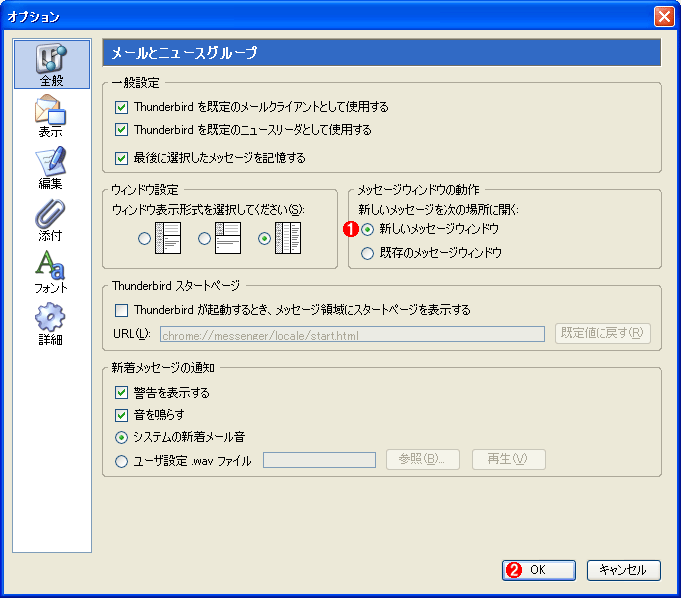Open the 編集 (Composition) pencil icon
The height and width of the screenshot is (598, 681).
51,168
